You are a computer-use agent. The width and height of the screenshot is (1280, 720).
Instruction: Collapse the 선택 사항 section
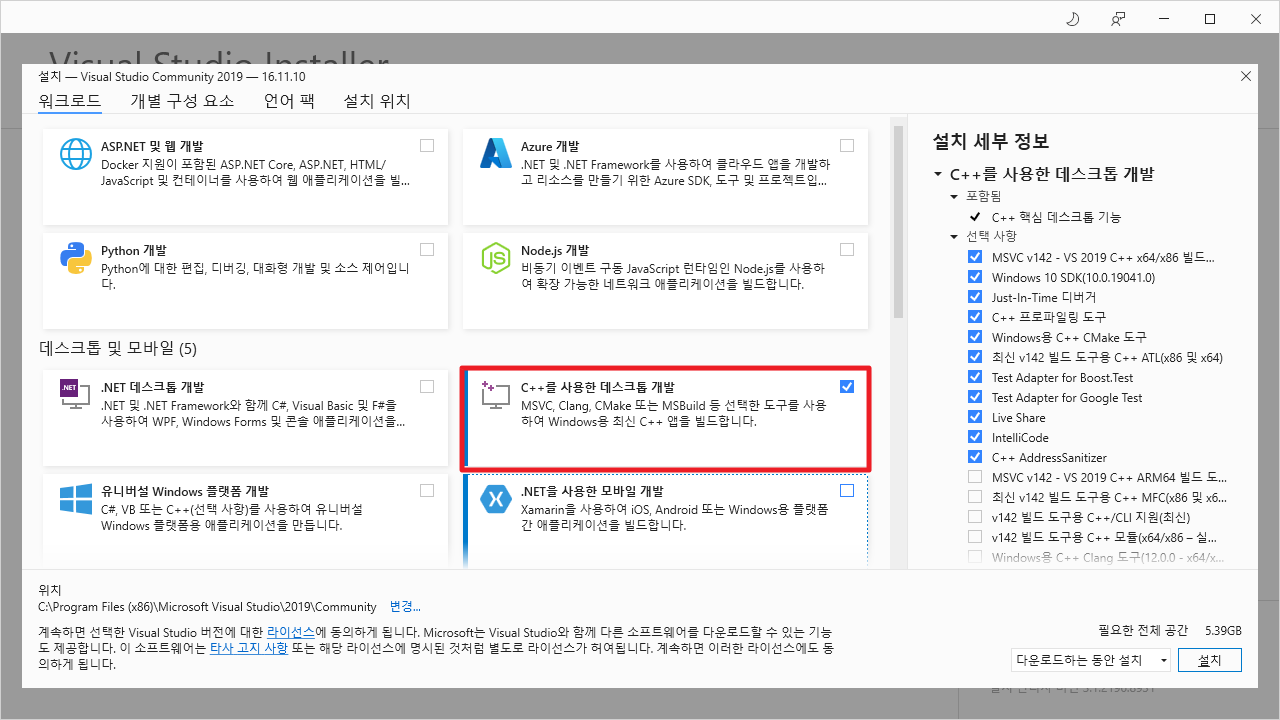[x=955, y=237]
